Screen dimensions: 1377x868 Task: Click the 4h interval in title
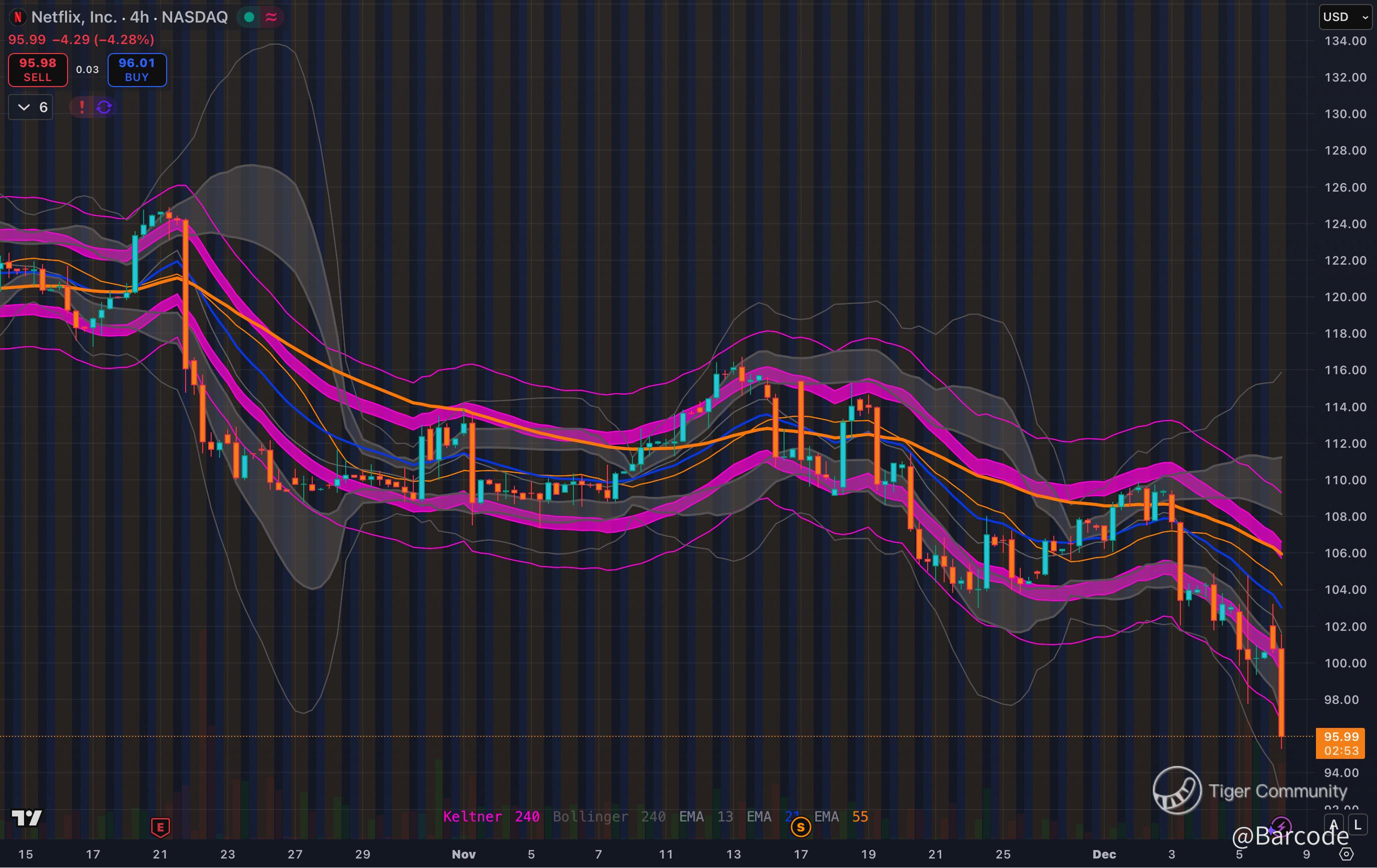pyautogui.click(x=139, y=17)
